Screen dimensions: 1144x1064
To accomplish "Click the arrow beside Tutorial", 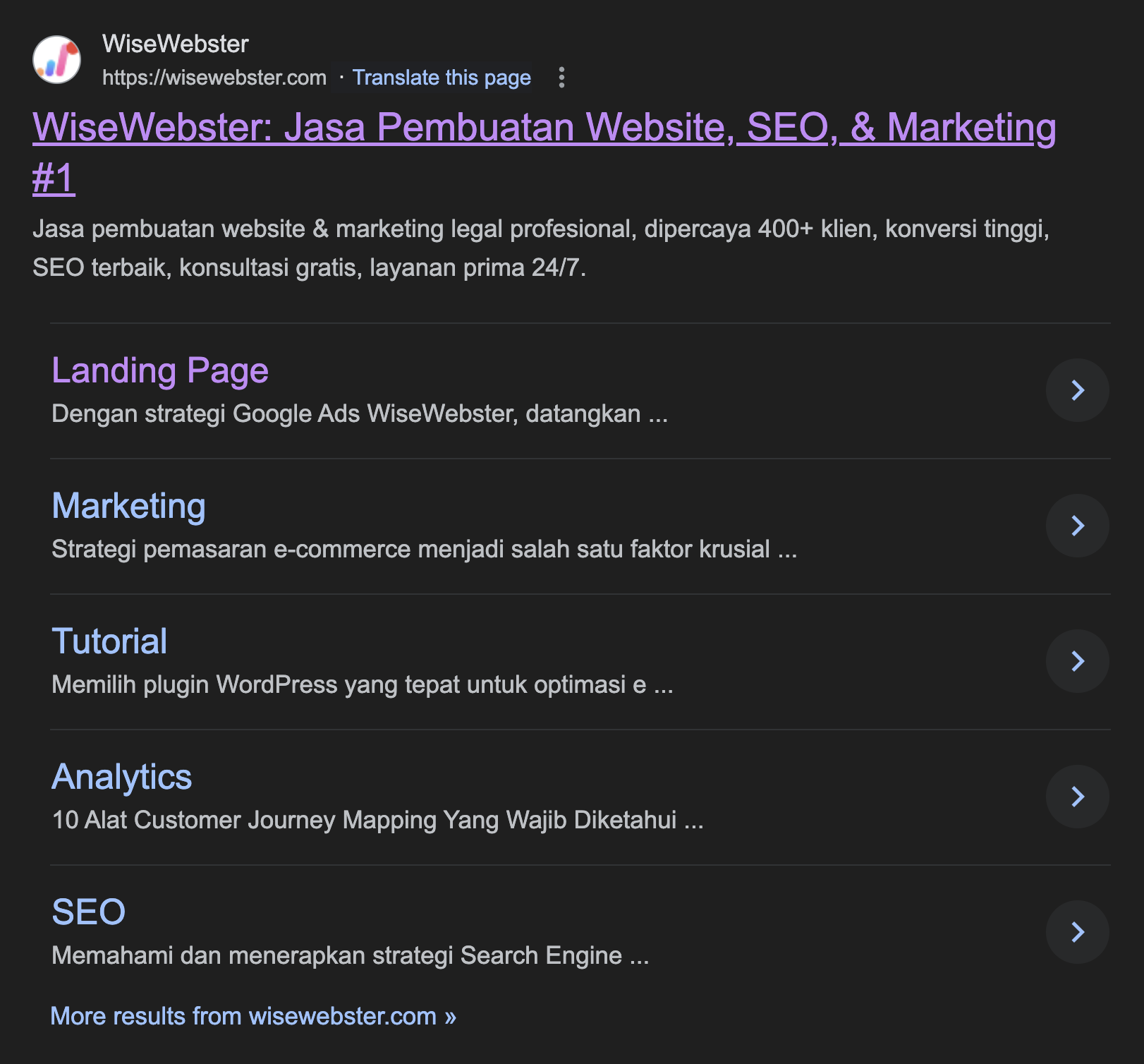I will [x=1077, y=661].
